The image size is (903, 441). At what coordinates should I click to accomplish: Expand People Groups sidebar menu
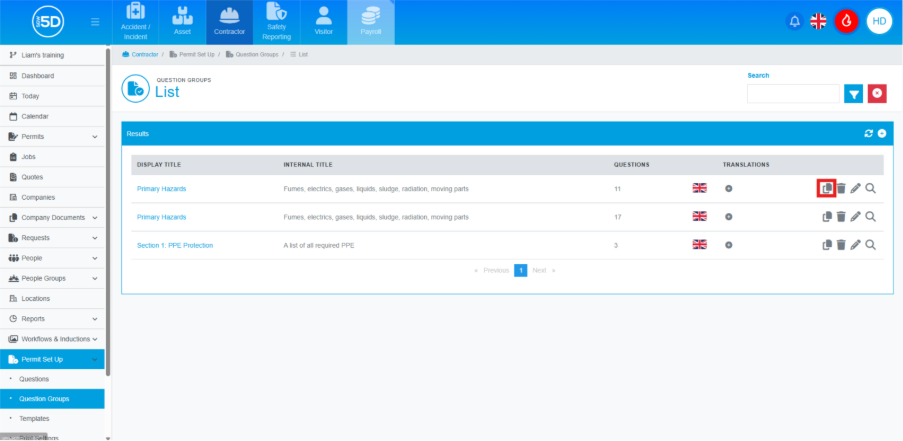point(52,278)
